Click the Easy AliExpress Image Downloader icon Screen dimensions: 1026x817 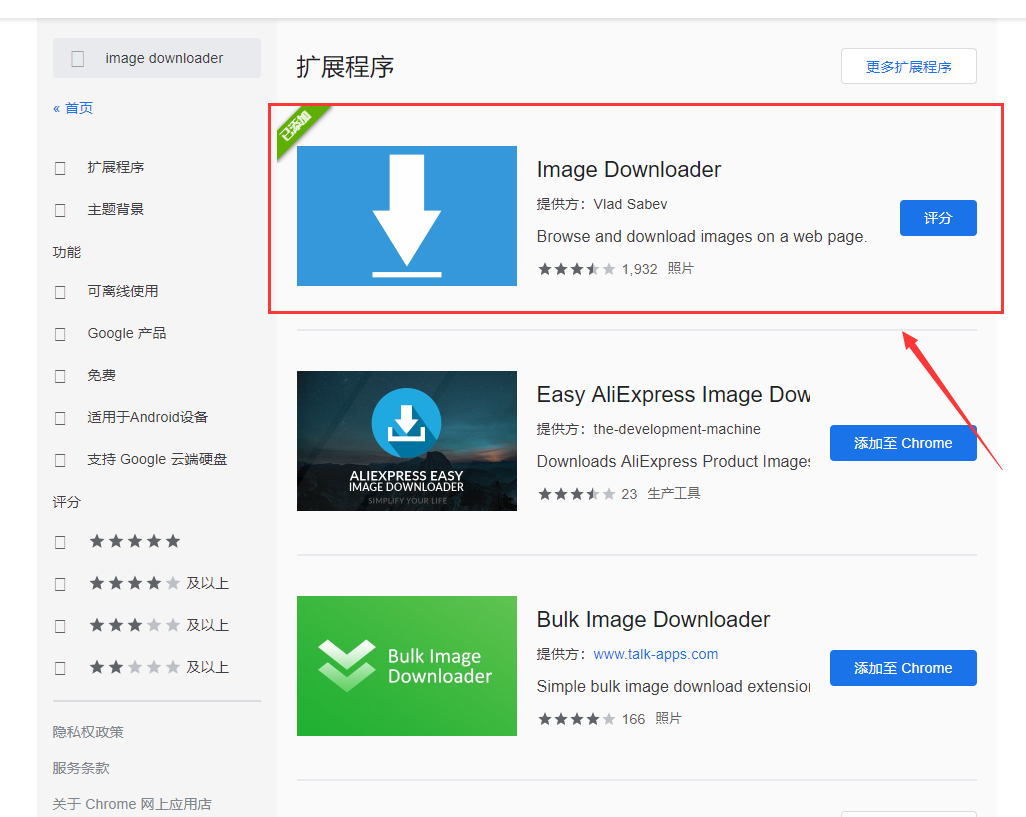[406, 441]
